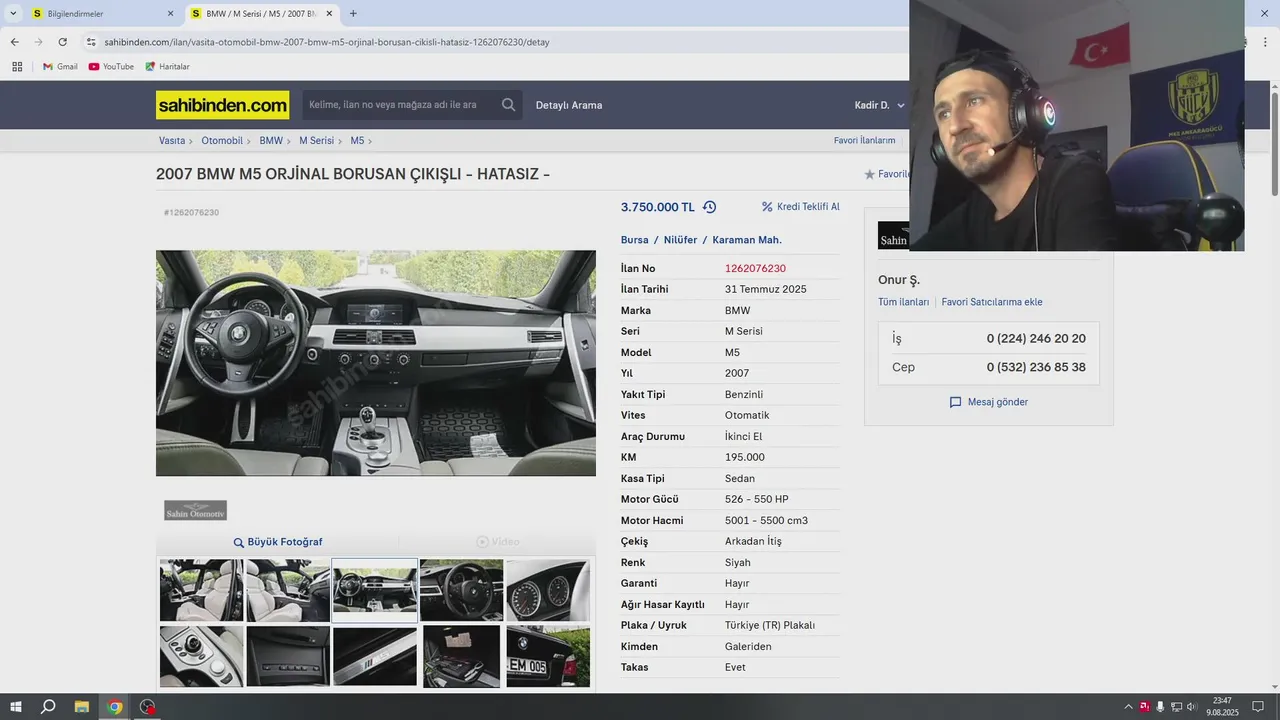Viewport: 1280px width, 720px height.
Task: Close the BMW M5 listing tab
Action: pyautogui.click(x=329, y=14)
